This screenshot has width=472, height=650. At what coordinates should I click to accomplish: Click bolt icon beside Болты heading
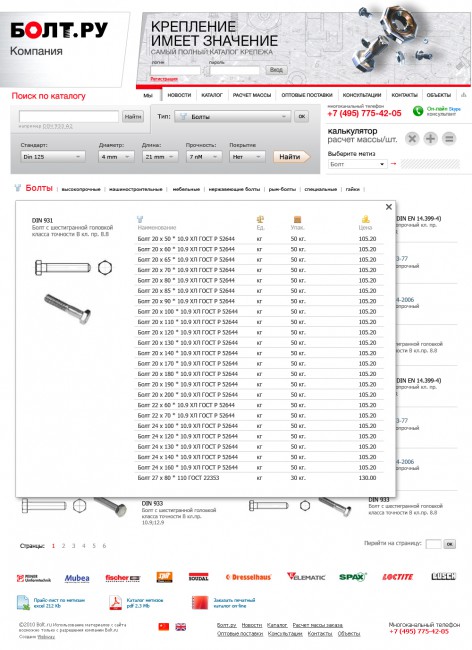click(x=17, y=188)
